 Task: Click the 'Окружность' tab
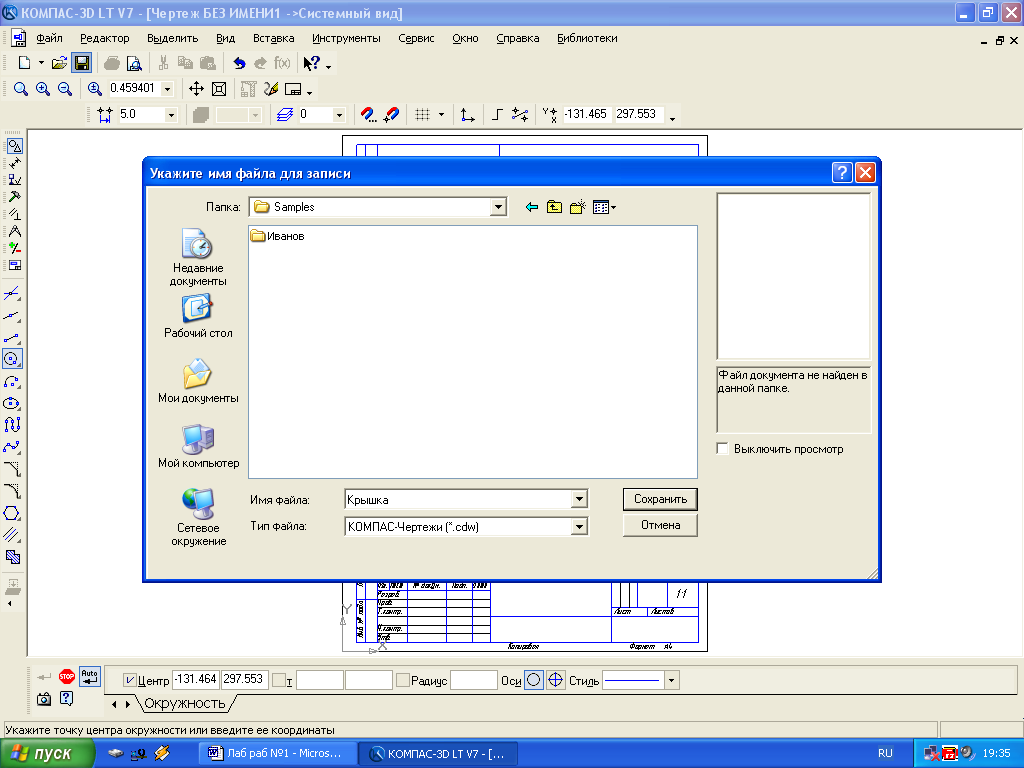pyautogui.click(x=185, y=703)
